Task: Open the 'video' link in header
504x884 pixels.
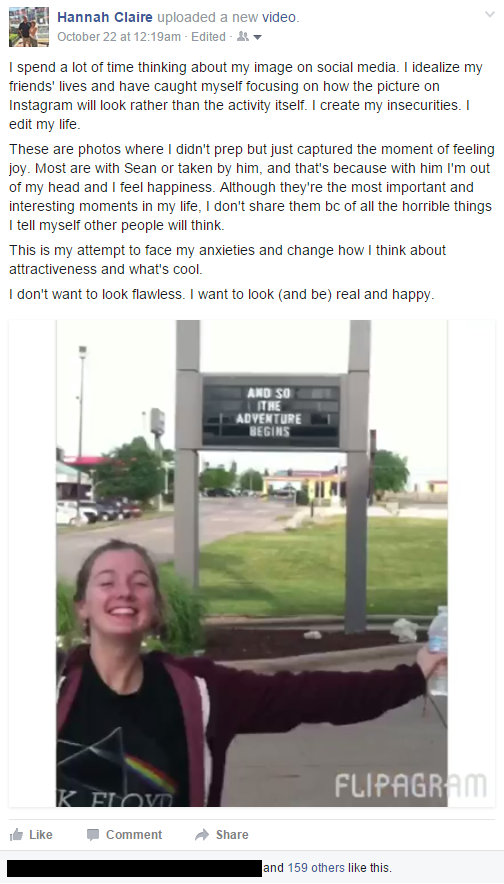Action: click(x=280, y=17)
